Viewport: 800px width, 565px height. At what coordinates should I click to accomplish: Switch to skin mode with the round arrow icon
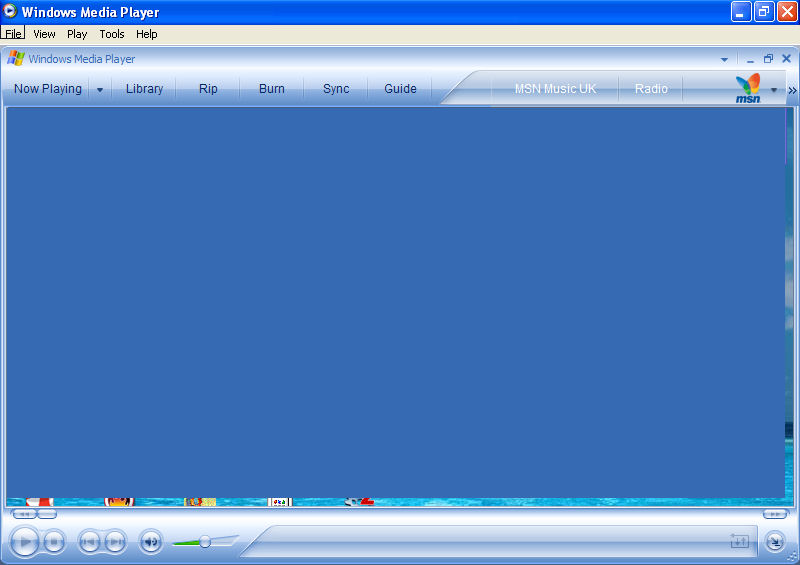(775, 541)
